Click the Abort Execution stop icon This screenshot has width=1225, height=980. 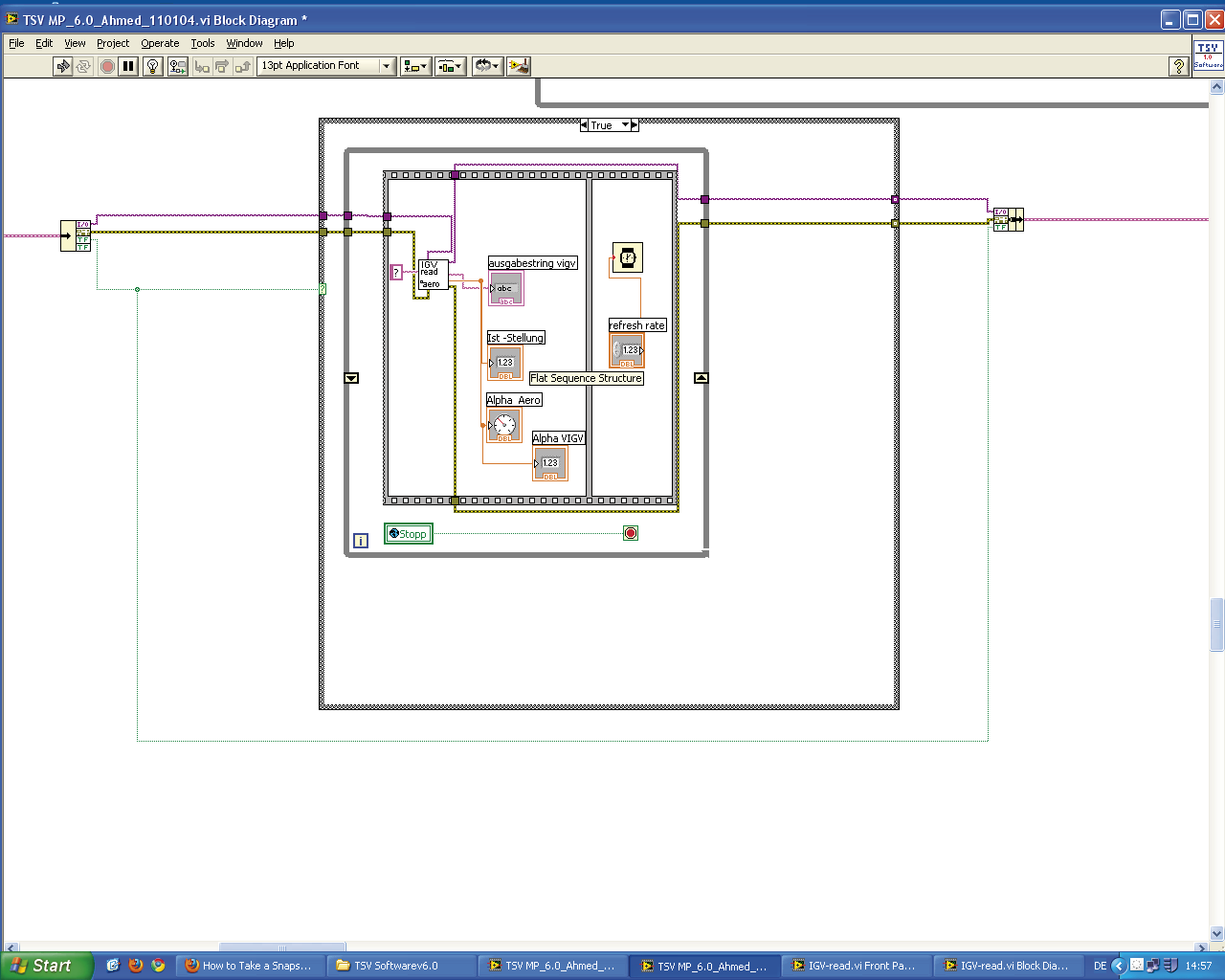tap(107, 66)
